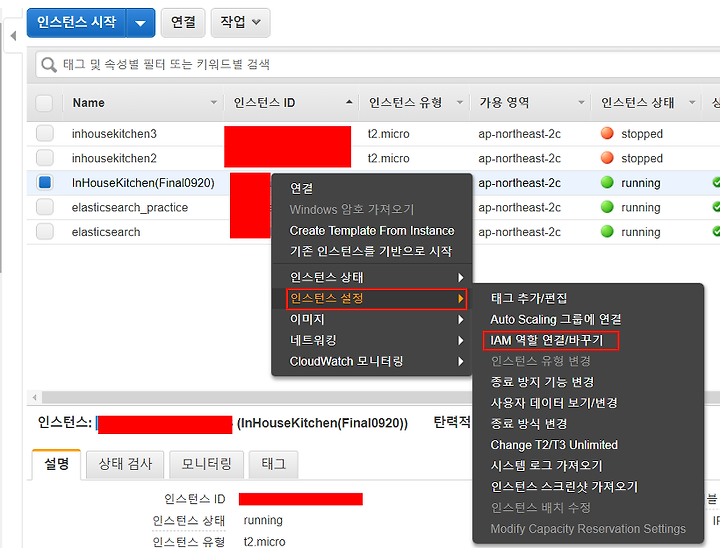Open the 가용 영역 column dropdown
This screenshot has height=548, width=720.
point(581,102)
